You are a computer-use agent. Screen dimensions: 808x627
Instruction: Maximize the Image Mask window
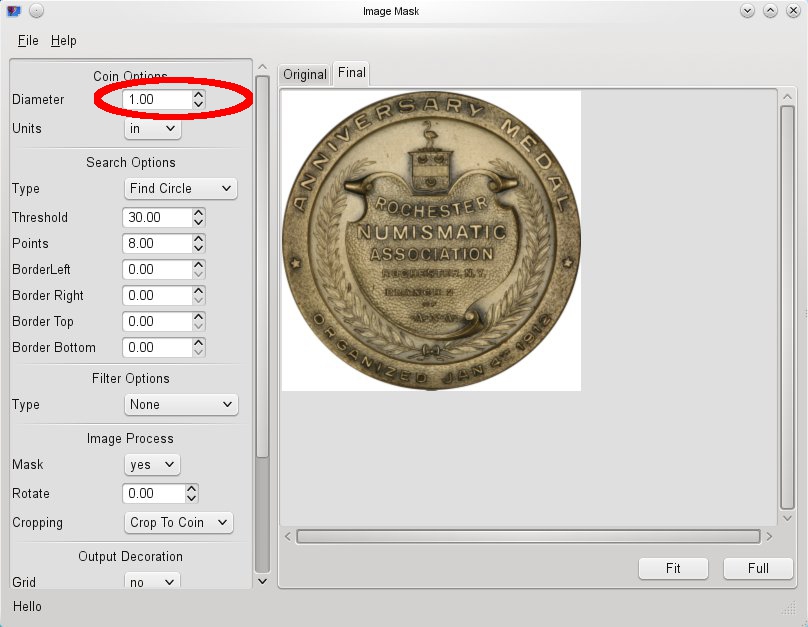coord(770,10)
